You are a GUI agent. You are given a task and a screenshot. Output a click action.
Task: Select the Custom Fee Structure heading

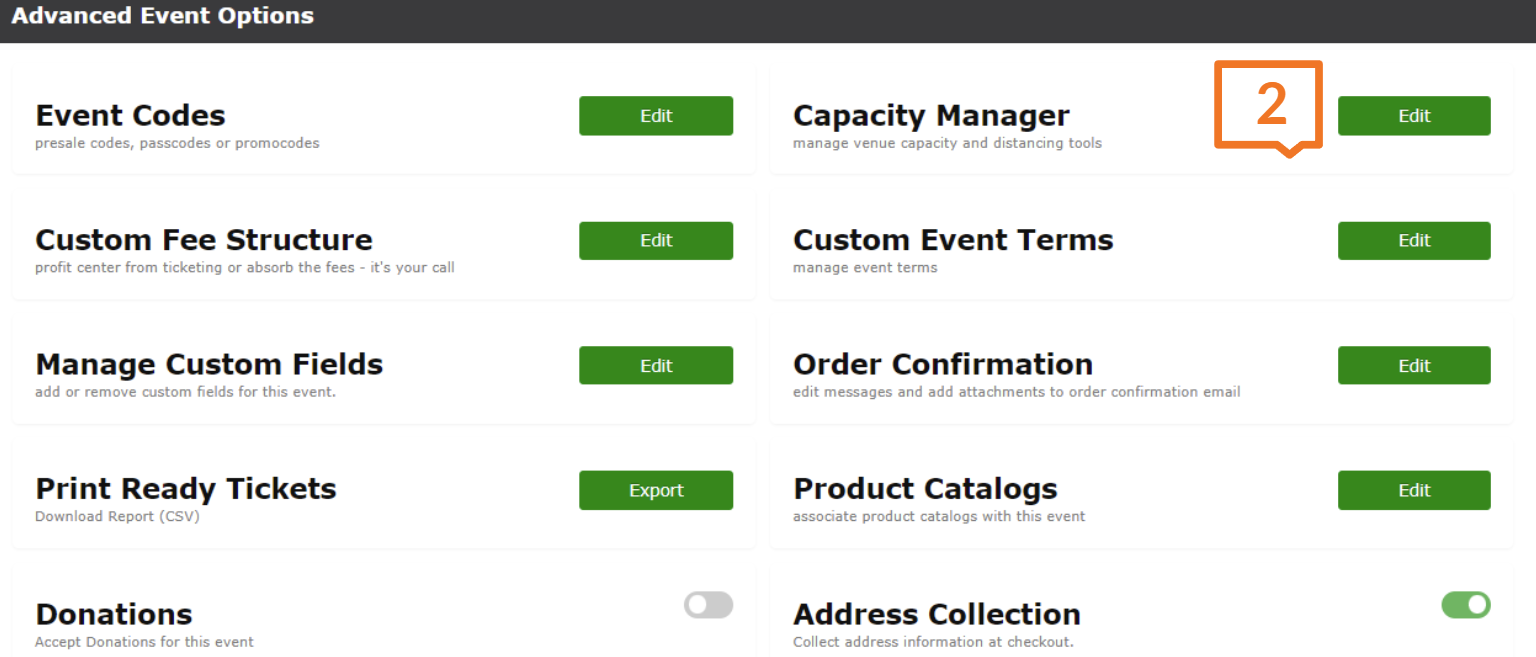pyautogui.click(x=204, y=240)
